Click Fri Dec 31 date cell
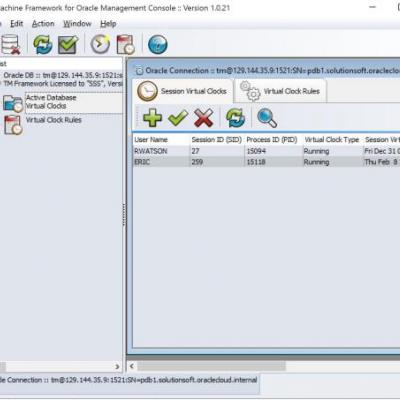 [x=382, y=151]
